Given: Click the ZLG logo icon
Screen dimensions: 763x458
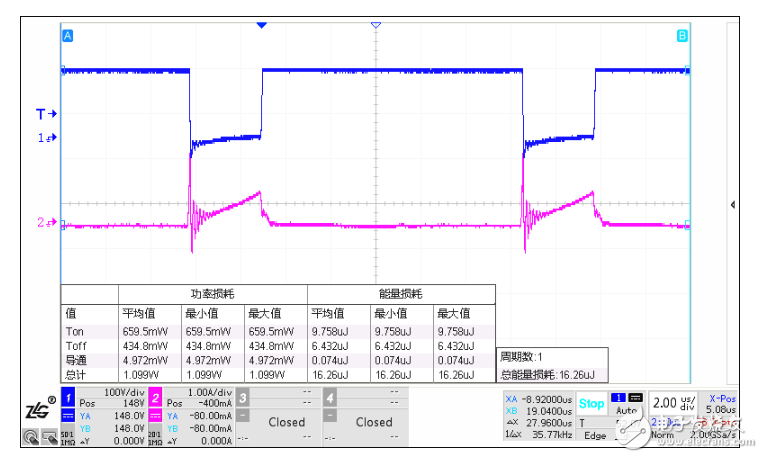Looking at the screenshot, I should 39,408.
